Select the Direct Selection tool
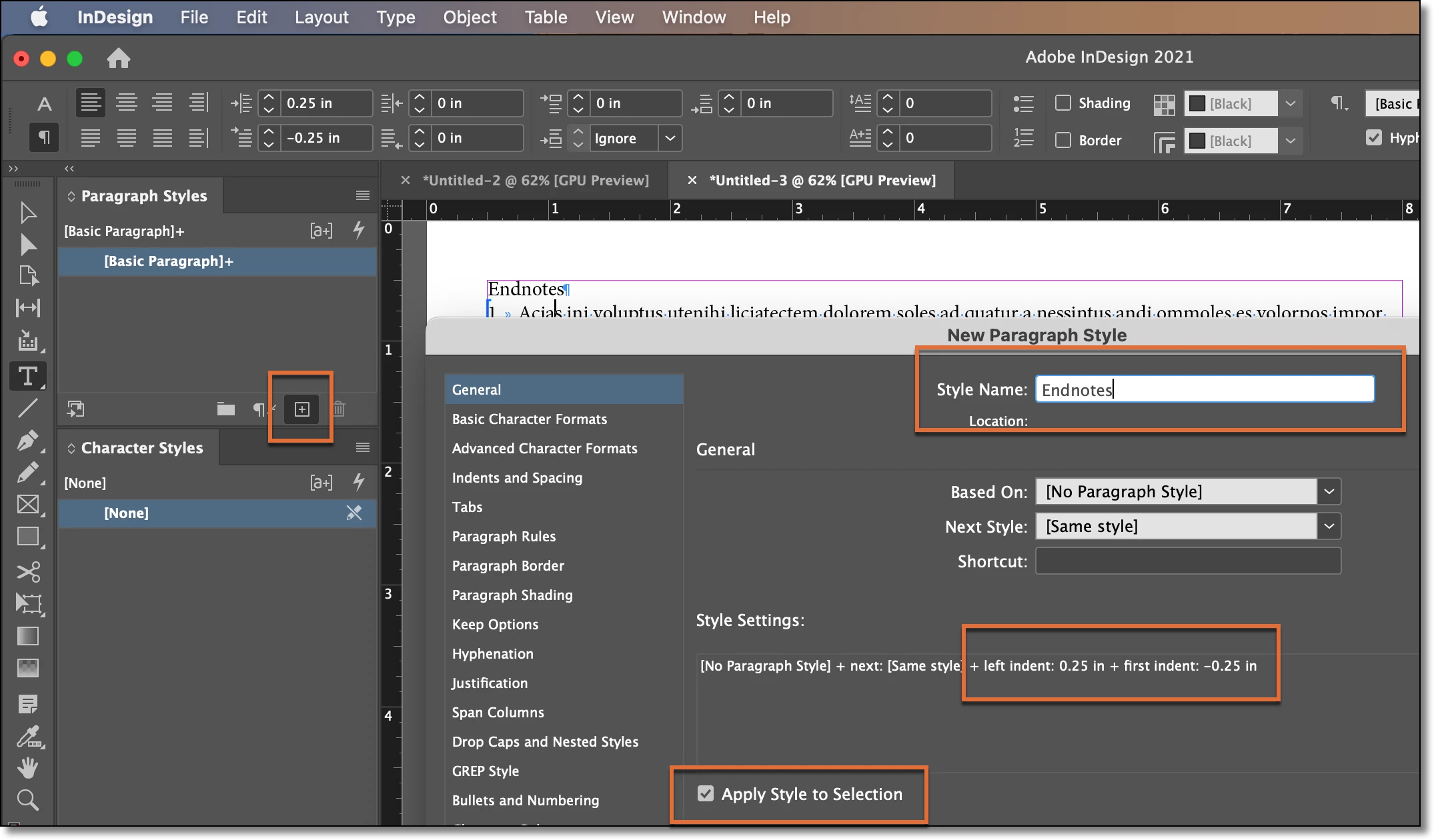 [27, 245]
